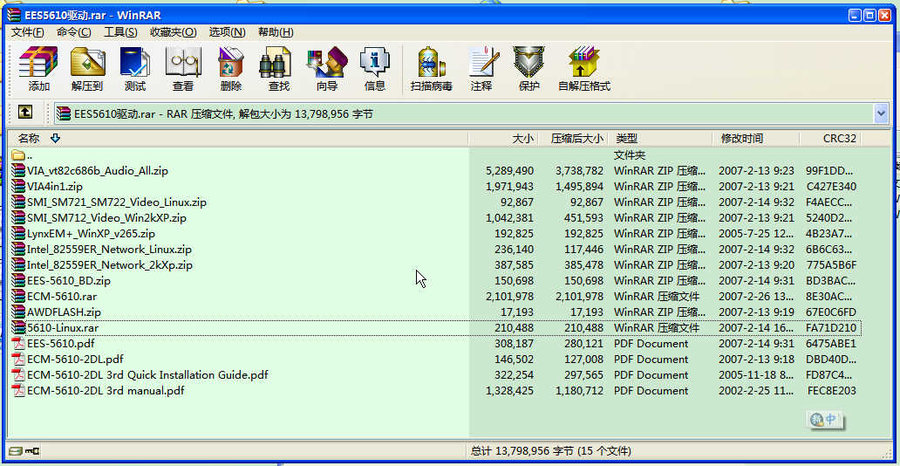Select VIA_vt82c686b_Audio_All.zip file
The image size is (900, 466).
pyautogui.click(x=97, y=171)
